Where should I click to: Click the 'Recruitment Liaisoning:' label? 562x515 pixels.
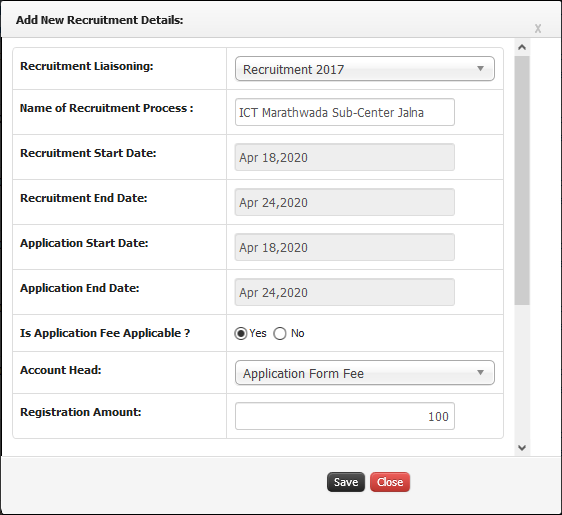[87, 66]
